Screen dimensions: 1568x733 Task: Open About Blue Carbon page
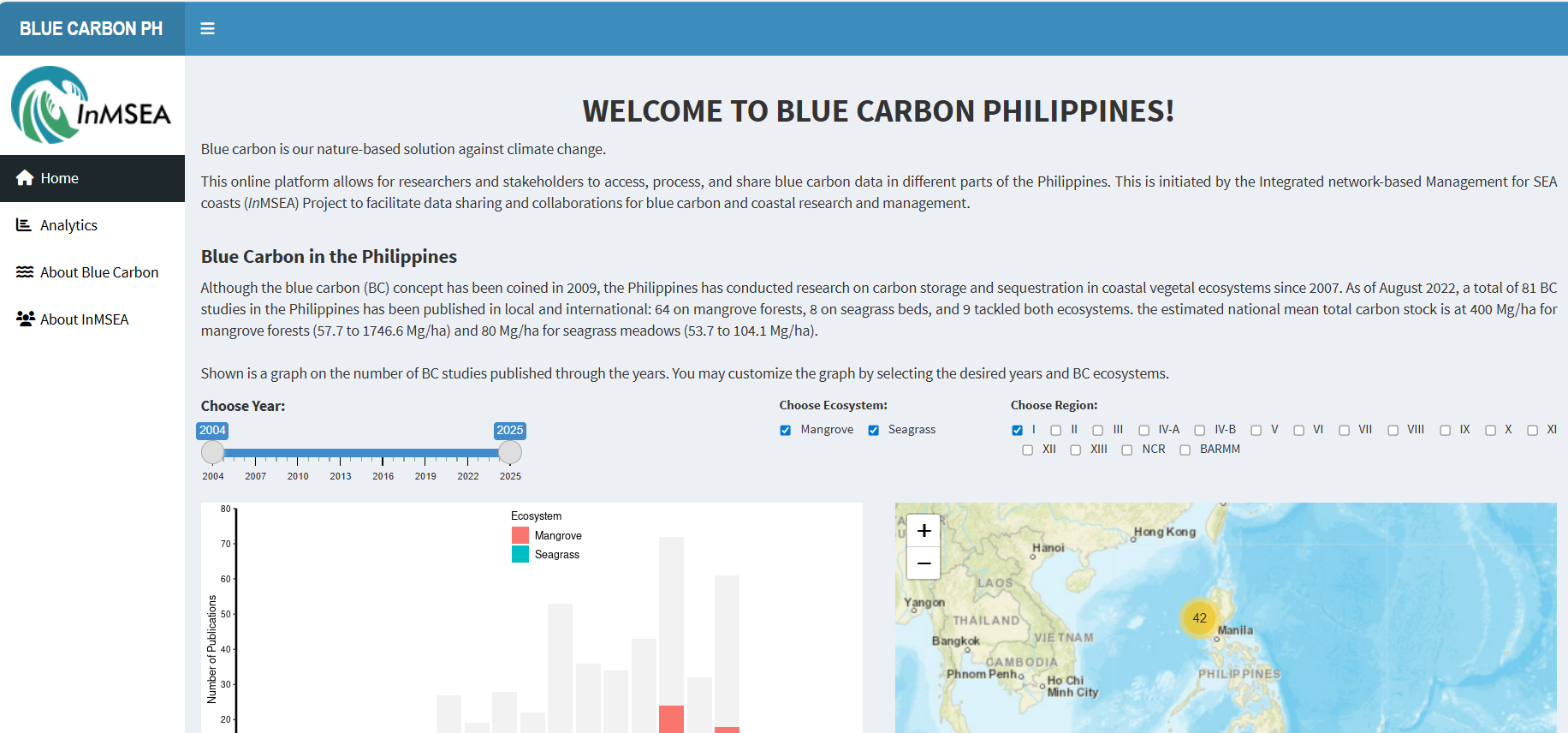tap(99, 272)
